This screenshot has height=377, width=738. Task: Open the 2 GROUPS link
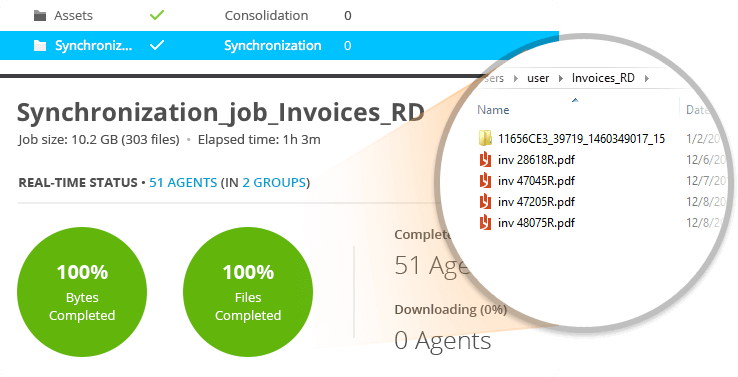(274, 183)
